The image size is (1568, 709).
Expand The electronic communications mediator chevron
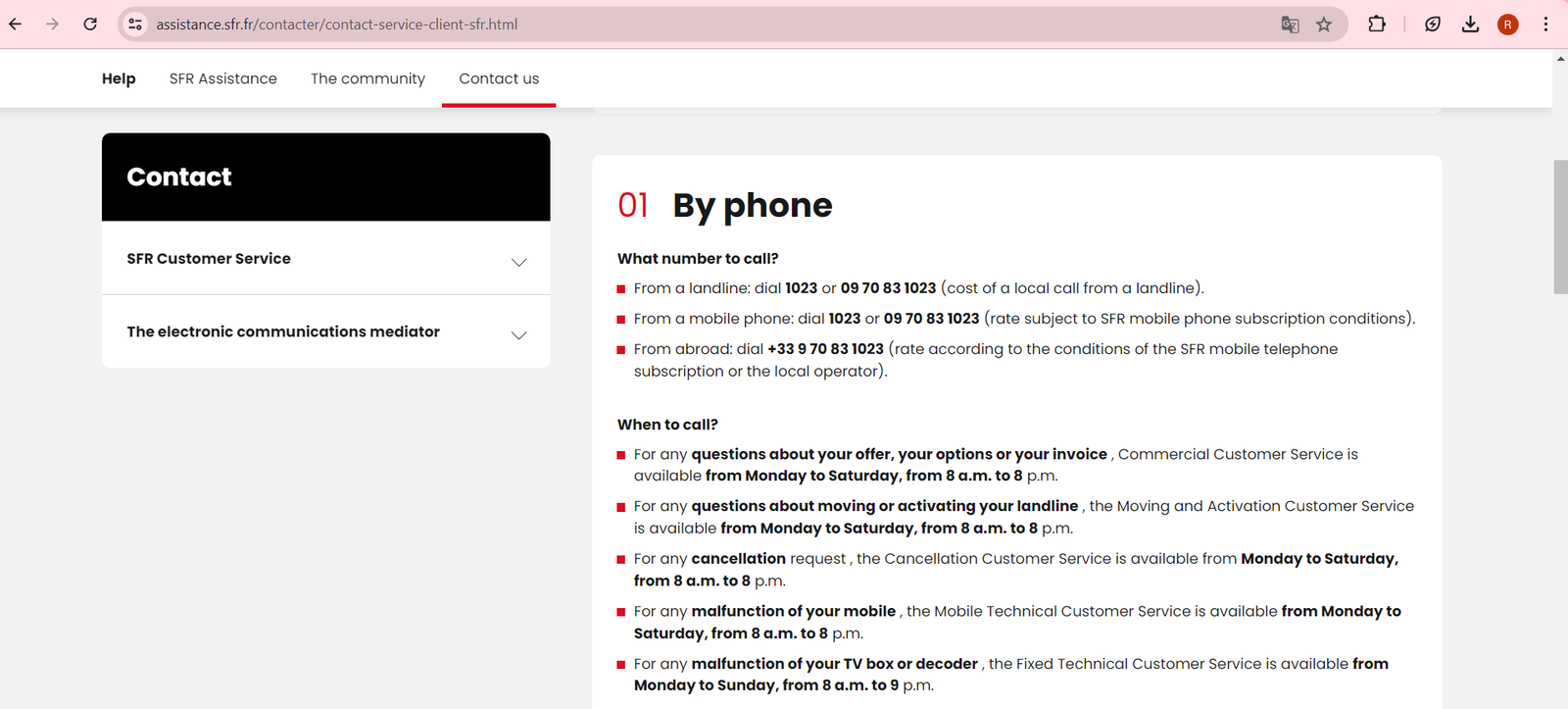point(519,335)
